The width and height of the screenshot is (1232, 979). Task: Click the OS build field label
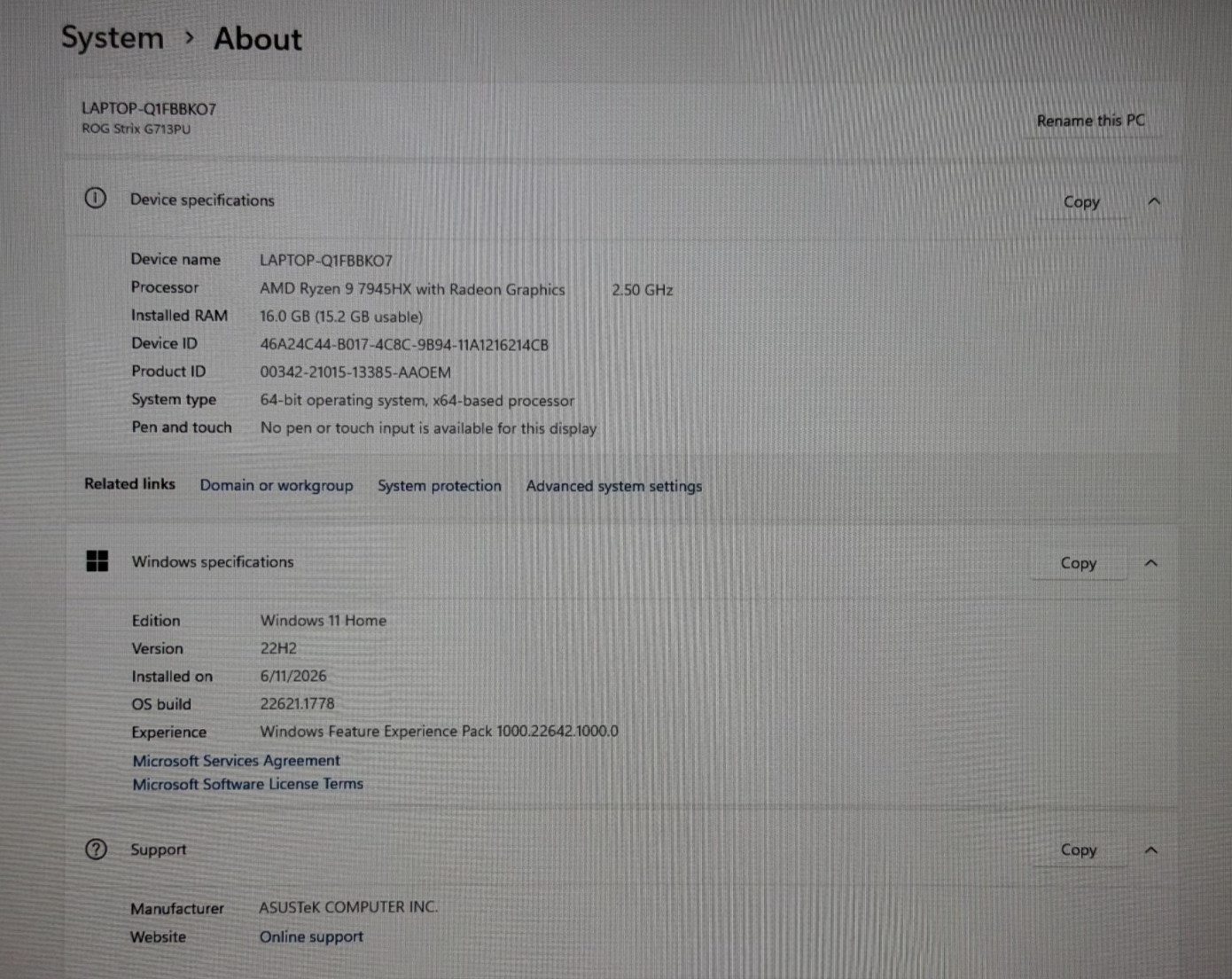pos(161,704)
